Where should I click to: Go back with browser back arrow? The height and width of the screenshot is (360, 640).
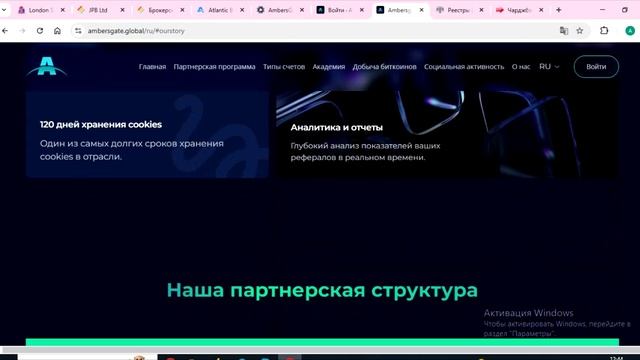click(x=5, y=31)
